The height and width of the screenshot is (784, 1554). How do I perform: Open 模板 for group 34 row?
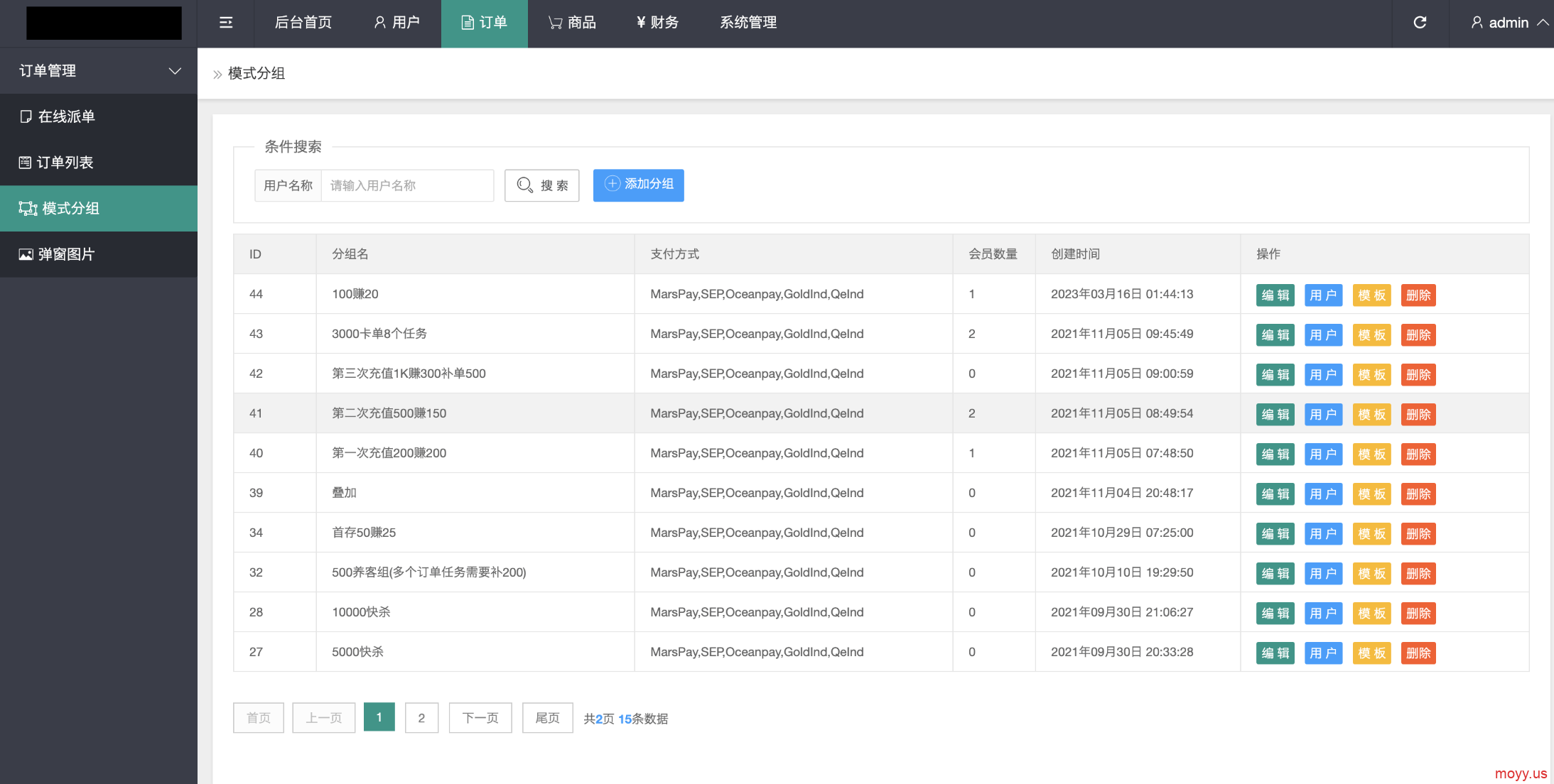tap(1371, 534)
